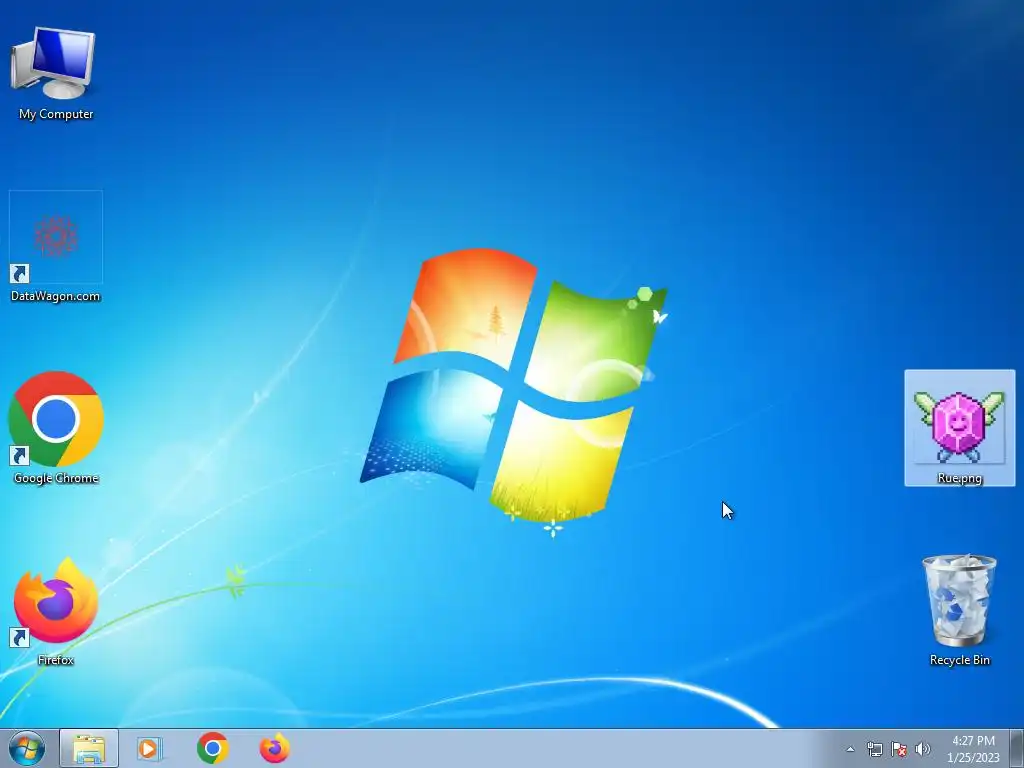This screenshot has height=768, width=1024.
Task: Click the "My Computer" label text
Action: click(56, 114)
